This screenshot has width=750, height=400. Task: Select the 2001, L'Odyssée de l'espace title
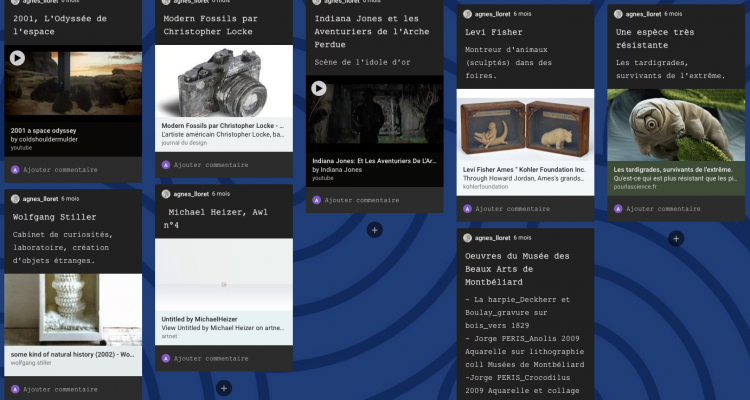[60, 25]
